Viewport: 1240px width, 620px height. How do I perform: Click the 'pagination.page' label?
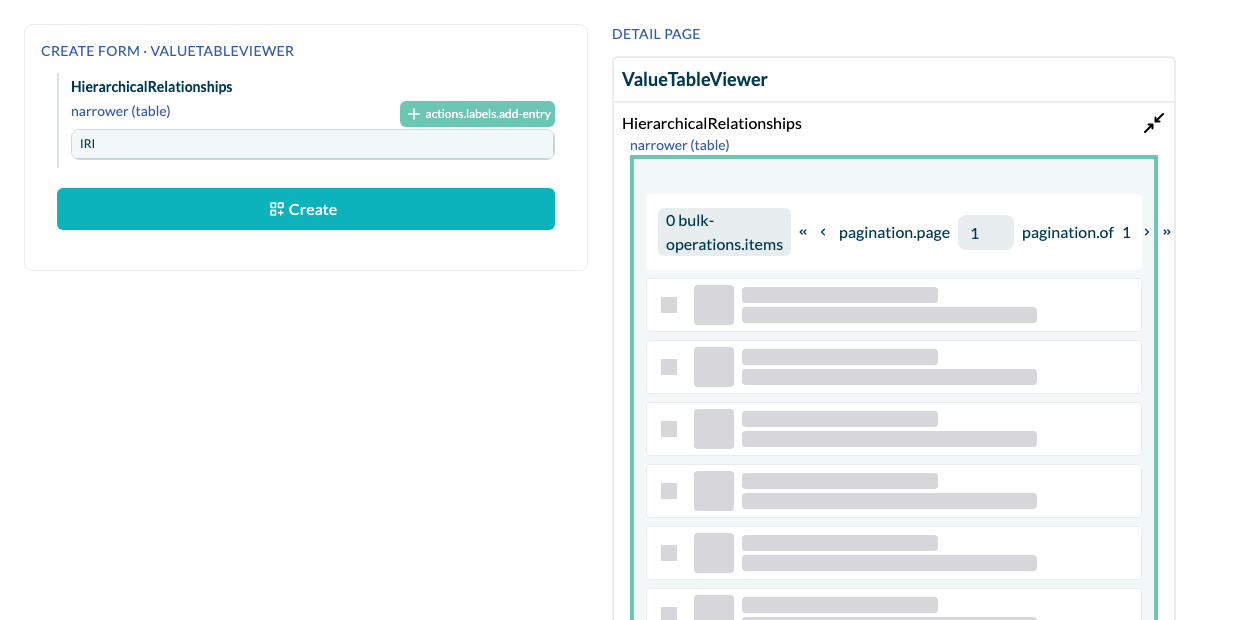click(x=894, y=232)
